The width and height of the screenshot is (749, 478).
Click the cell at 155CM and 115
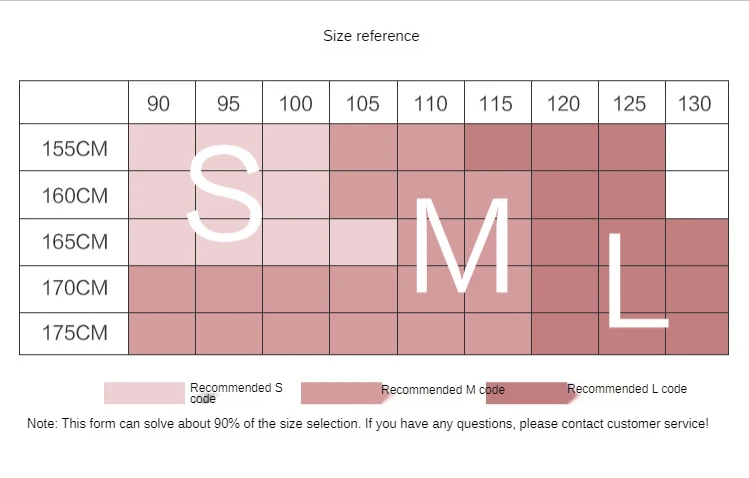(498, 148)
